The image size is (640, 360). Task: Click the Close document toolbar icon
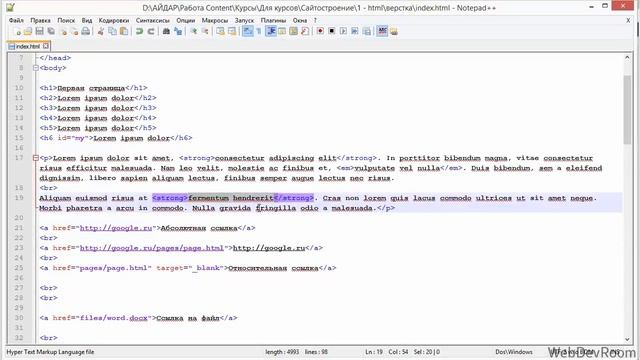pyautogui.click(x=63, y=31)
